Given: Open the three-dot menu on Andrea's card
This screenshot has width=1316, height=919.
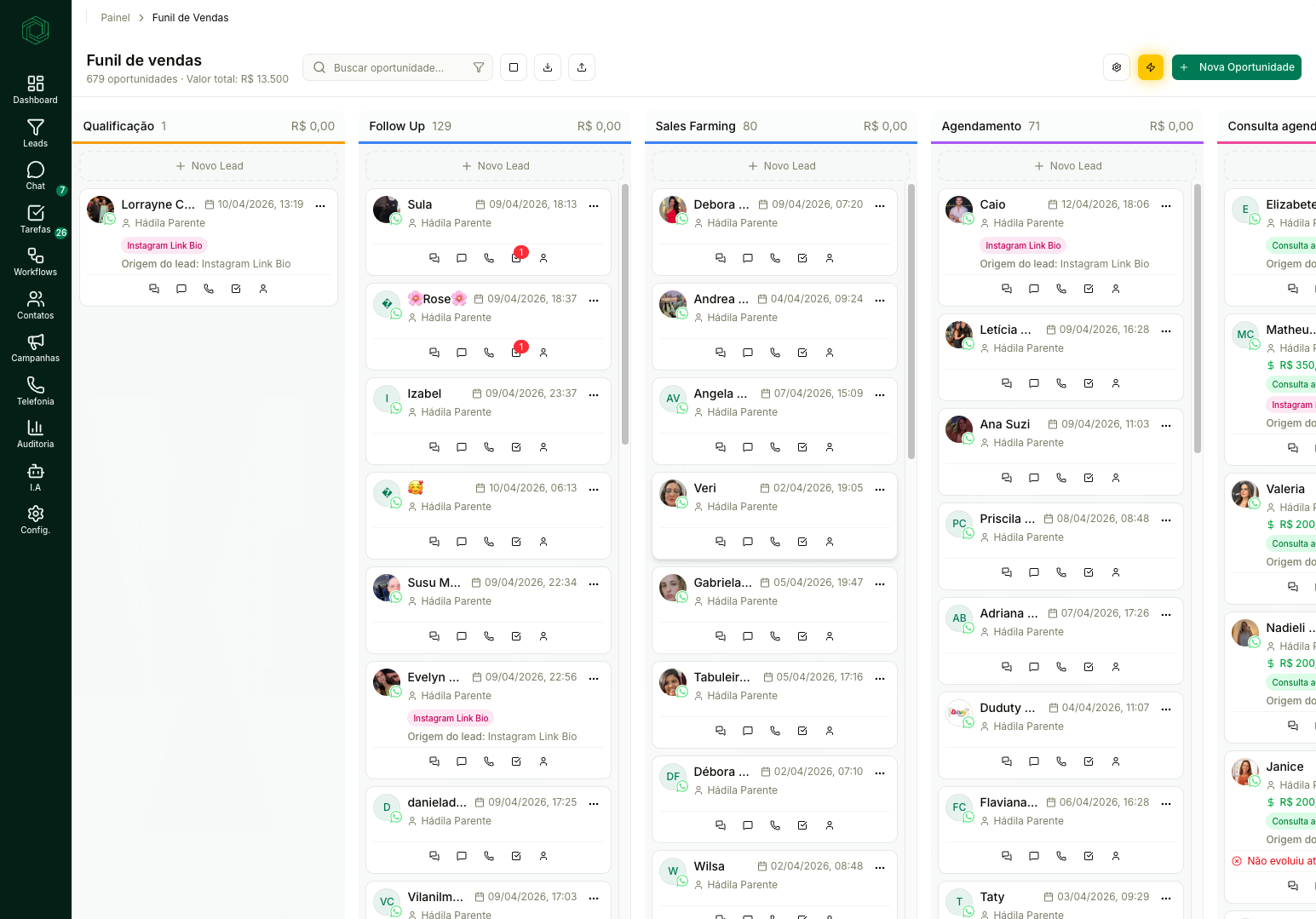Looking at the screenshot, I should 880,300.
